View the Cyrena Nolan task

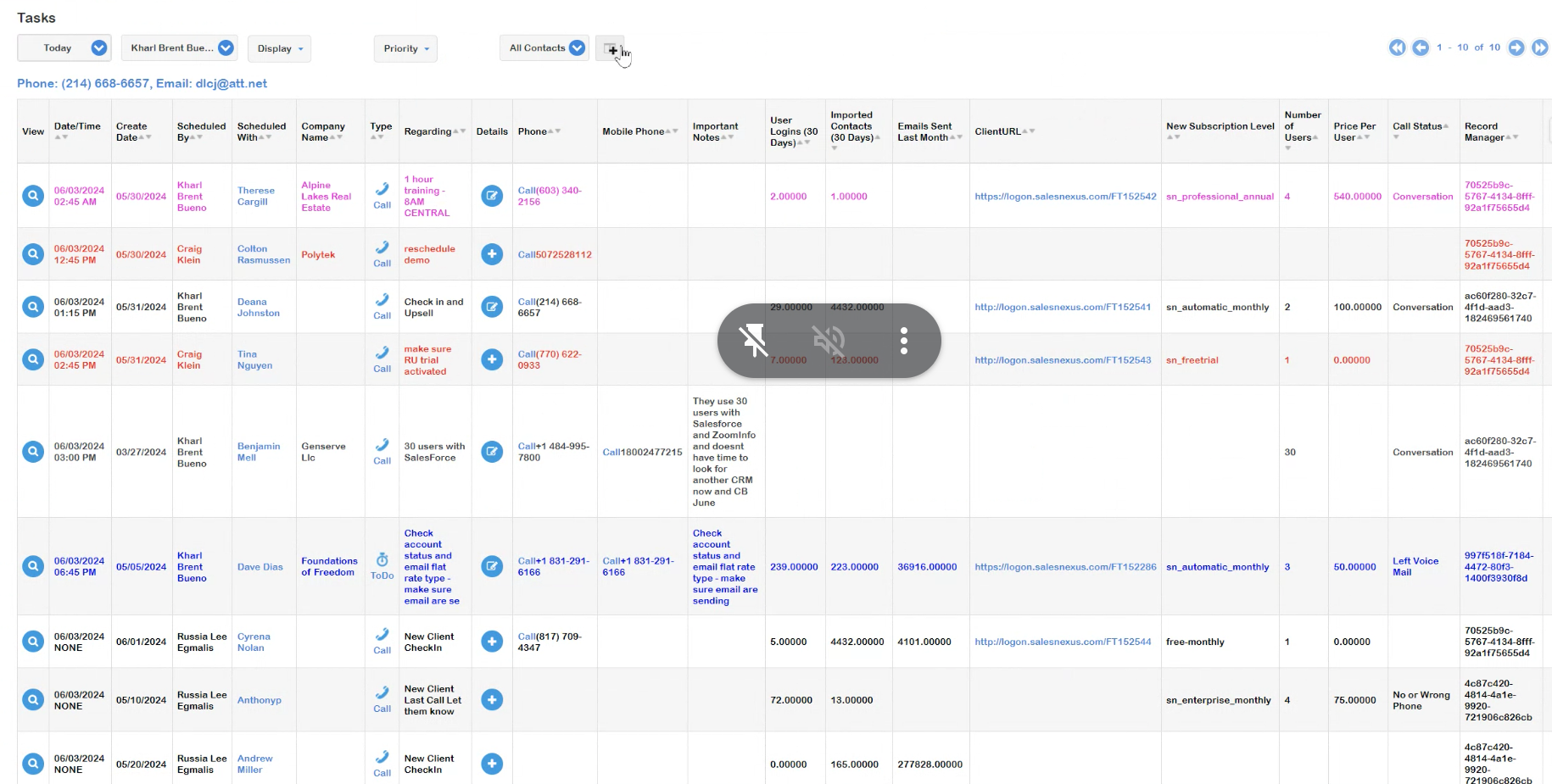click(x=33, y=642)
